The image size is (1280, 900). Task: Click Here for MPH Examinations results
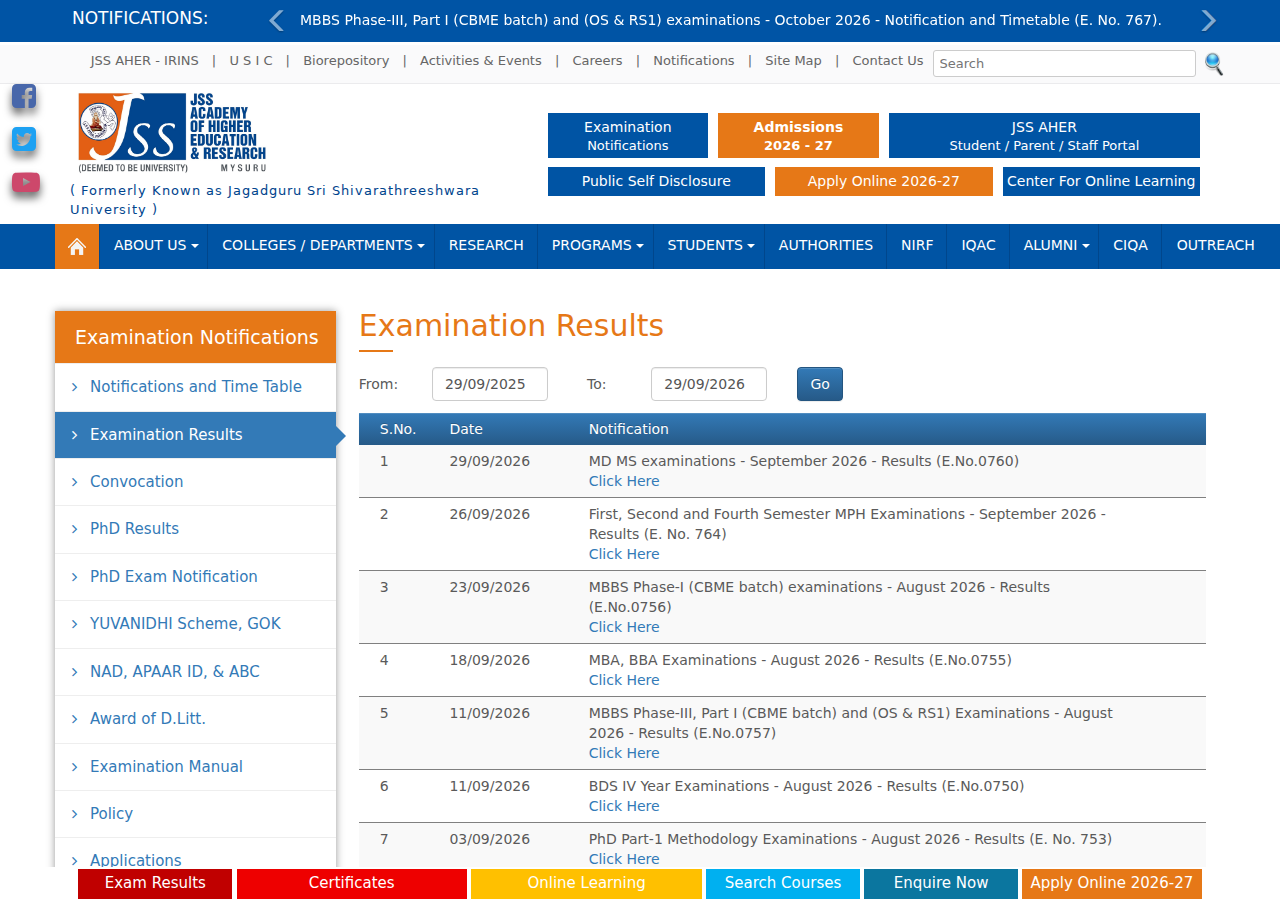(624, 554)
